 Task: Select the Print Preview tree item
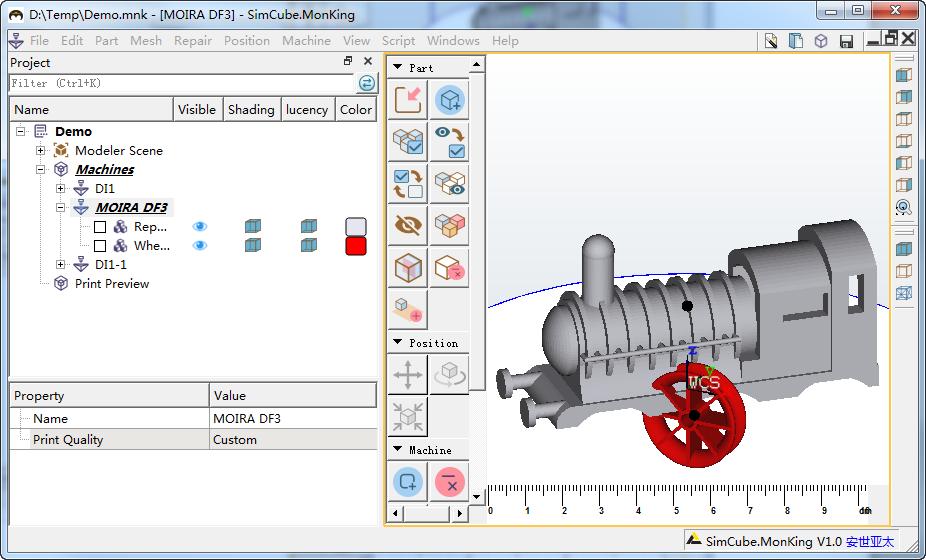coord(112,284)
